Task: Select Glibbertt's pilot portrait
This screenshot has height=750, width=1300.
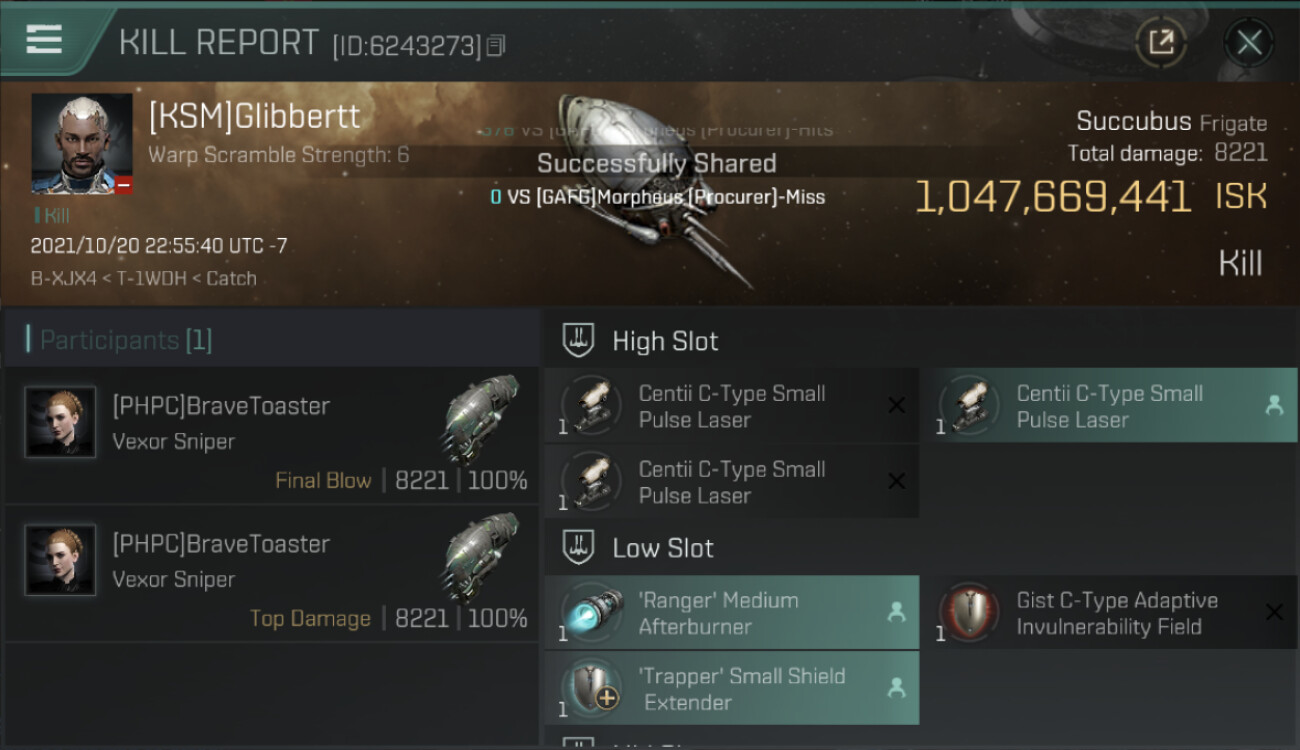Action: pos(82,144)
